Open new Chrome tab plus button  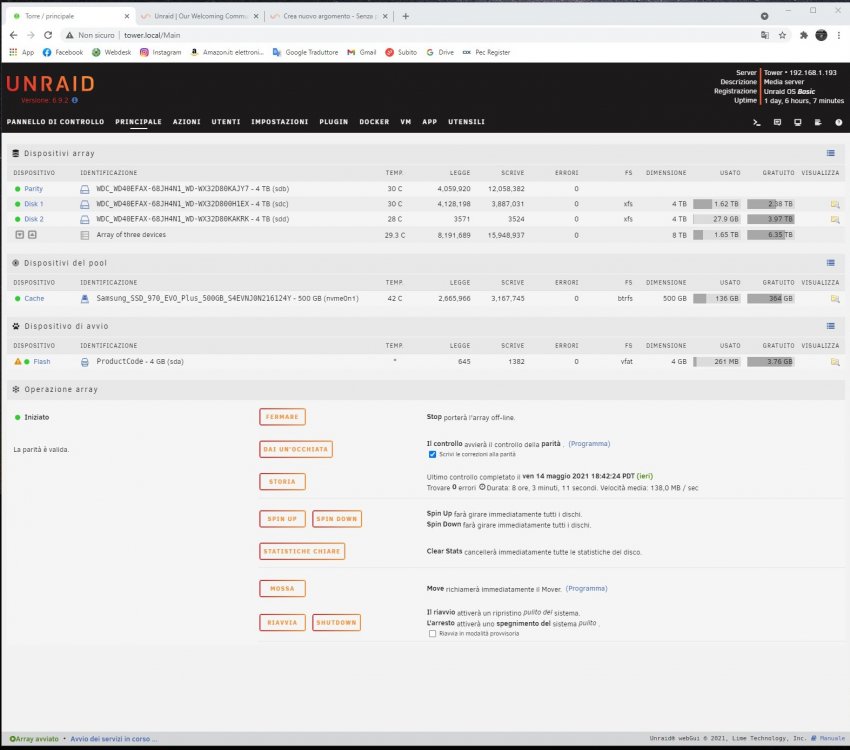pos(405,16)
